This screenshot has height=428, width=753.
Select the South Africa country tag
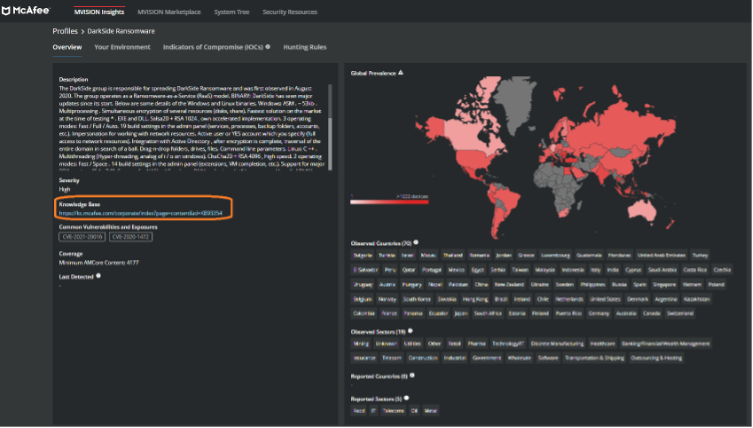point(487,314)
